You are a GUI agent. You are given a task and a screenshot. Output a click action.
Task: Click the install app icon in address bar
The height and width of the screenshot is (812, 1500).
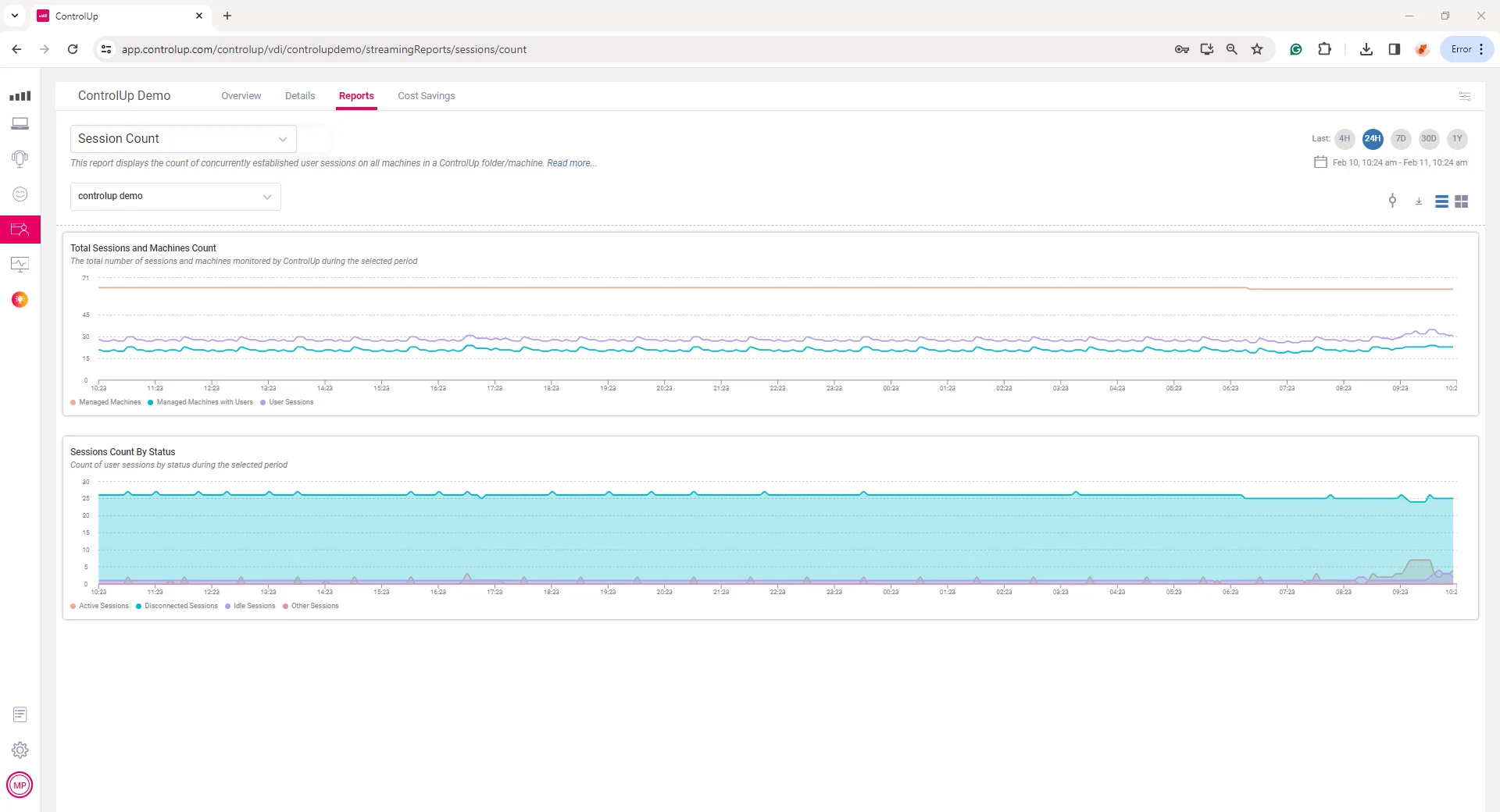1207,49
